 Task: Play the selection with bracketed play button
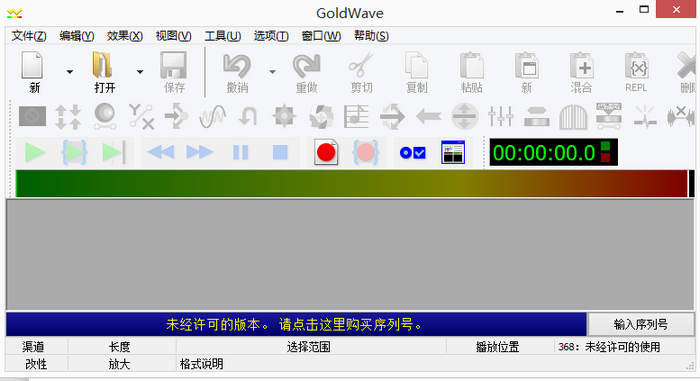coord(74,153)
